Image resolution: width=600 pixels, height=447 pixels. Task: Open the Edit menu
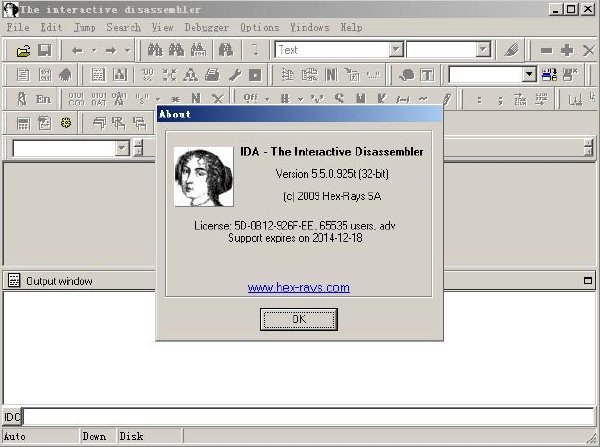click(52, 28)
